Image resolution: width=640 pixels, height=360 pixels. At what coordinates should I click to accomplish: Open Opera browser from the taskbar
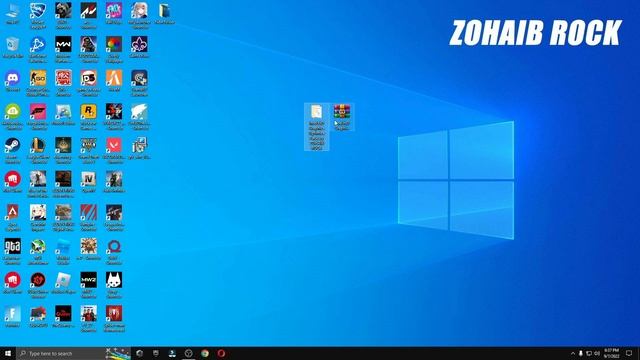point(221,353)
